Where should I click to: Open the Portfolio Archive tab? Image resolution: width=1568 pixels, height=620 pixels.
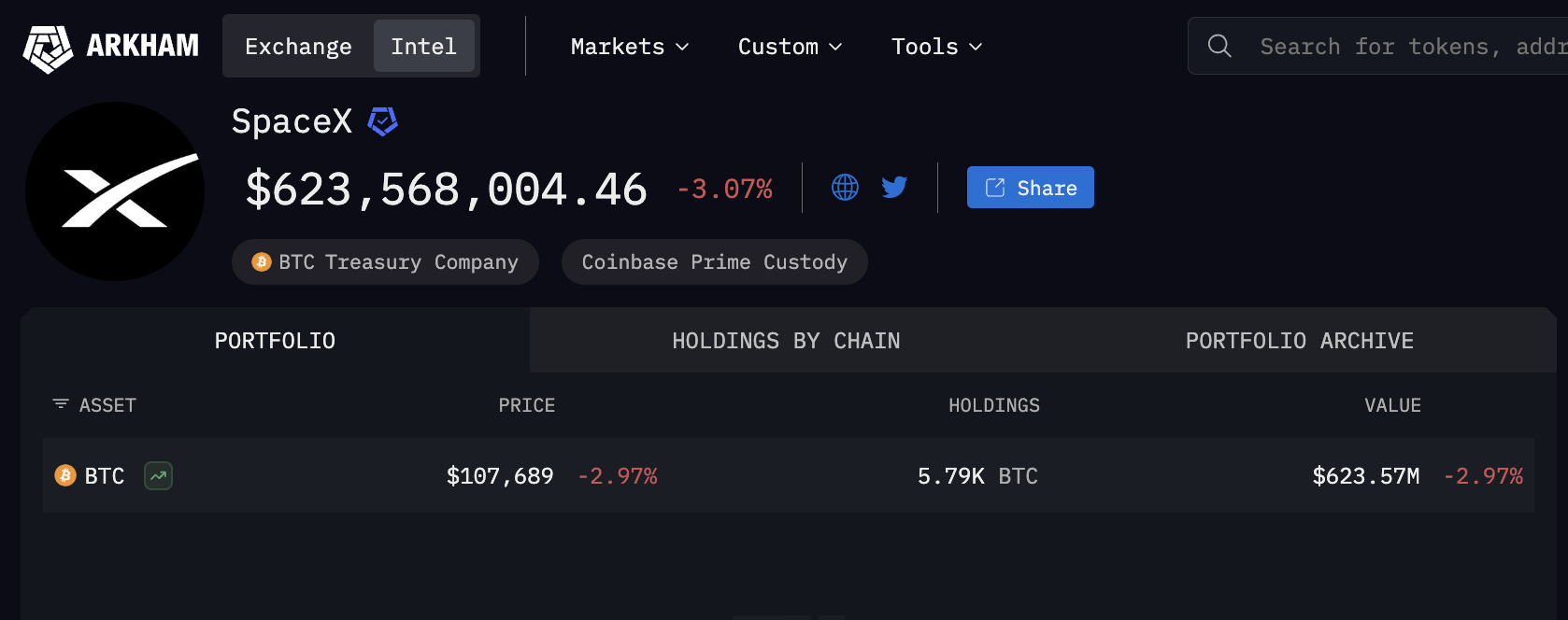pos(1299,341)
